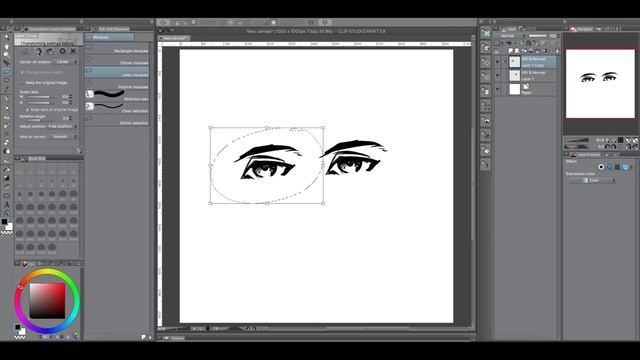Choose the Polyline marquee sub tool
640x360 pixels.
click(x=117, y=85)
